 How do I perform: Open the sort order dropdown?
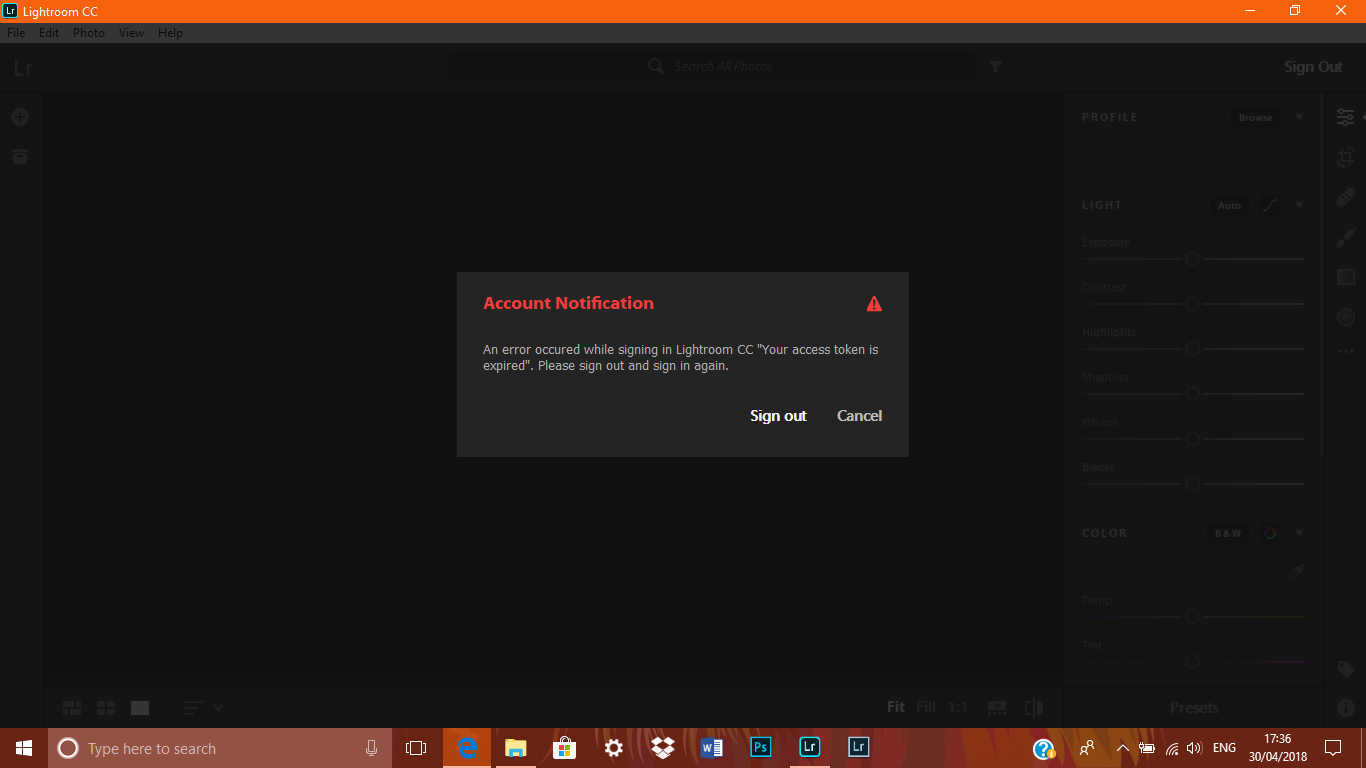(x=203, y=708)
